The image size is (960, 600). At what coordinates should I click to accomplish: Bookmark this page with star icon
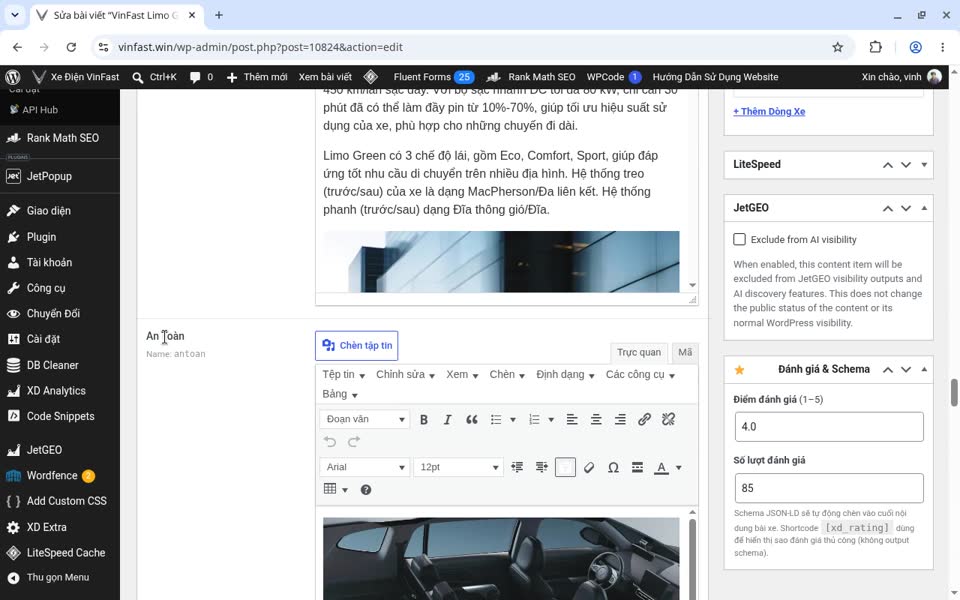838,47
